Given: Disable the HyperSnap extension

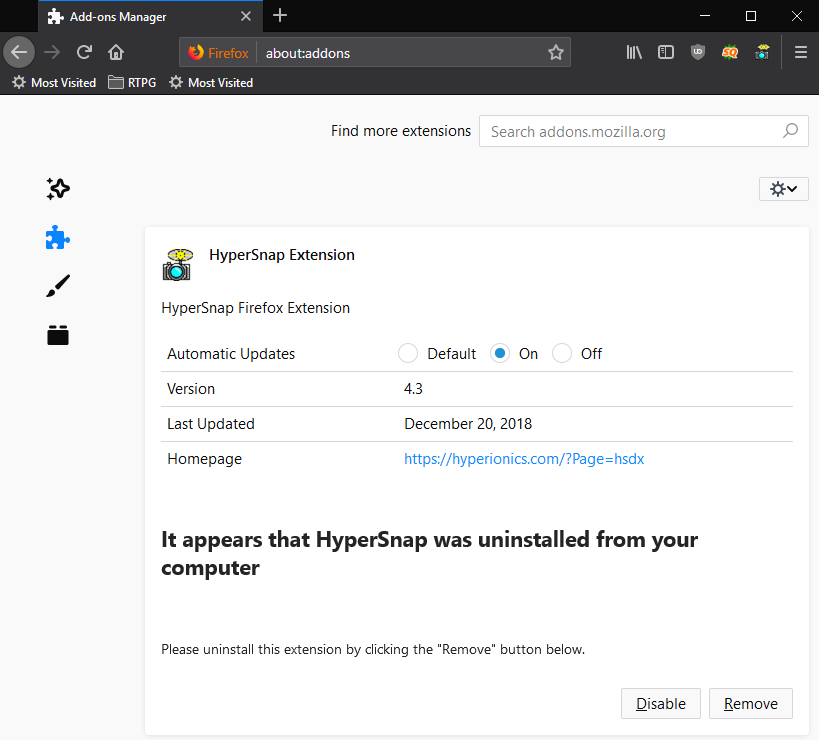Looking at the screenshot, I should point(661,703).
